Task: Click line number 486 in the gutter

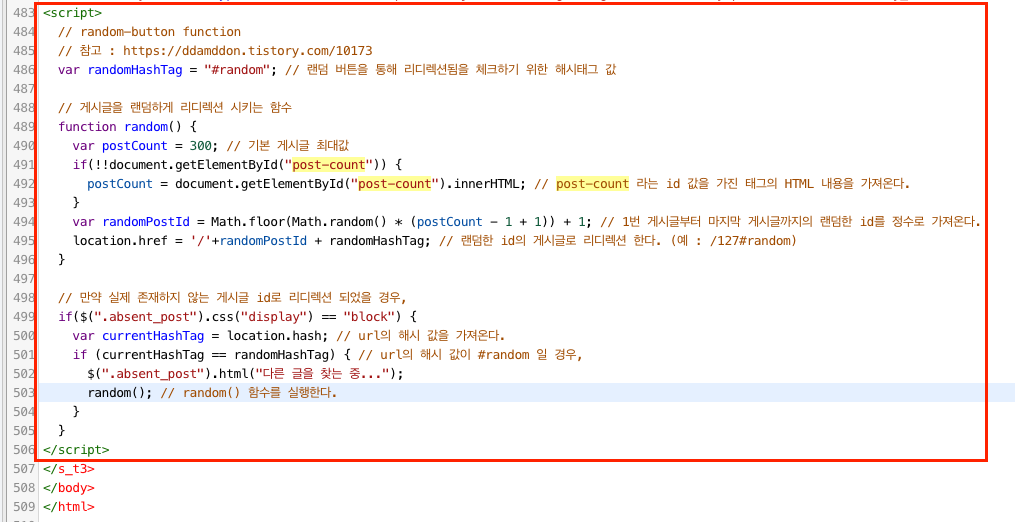Action: [x=23, y=70]
